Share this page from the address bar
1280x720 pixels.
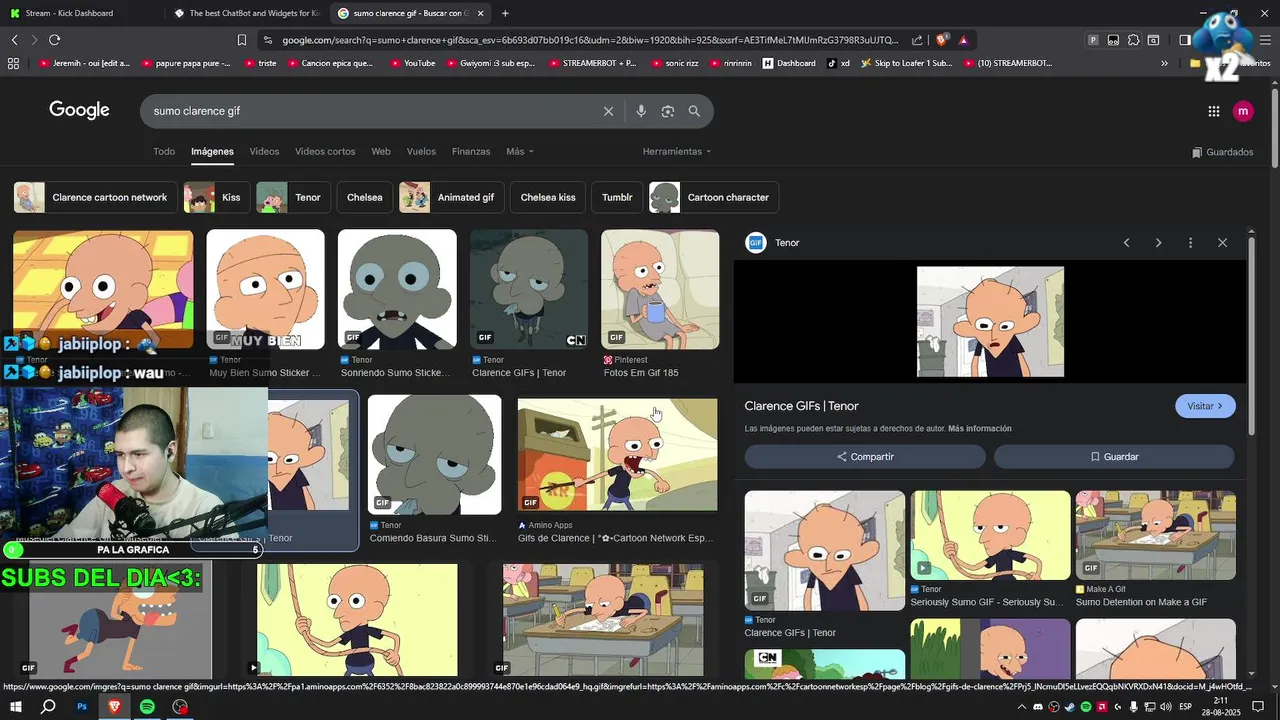[x=917, y=40]
